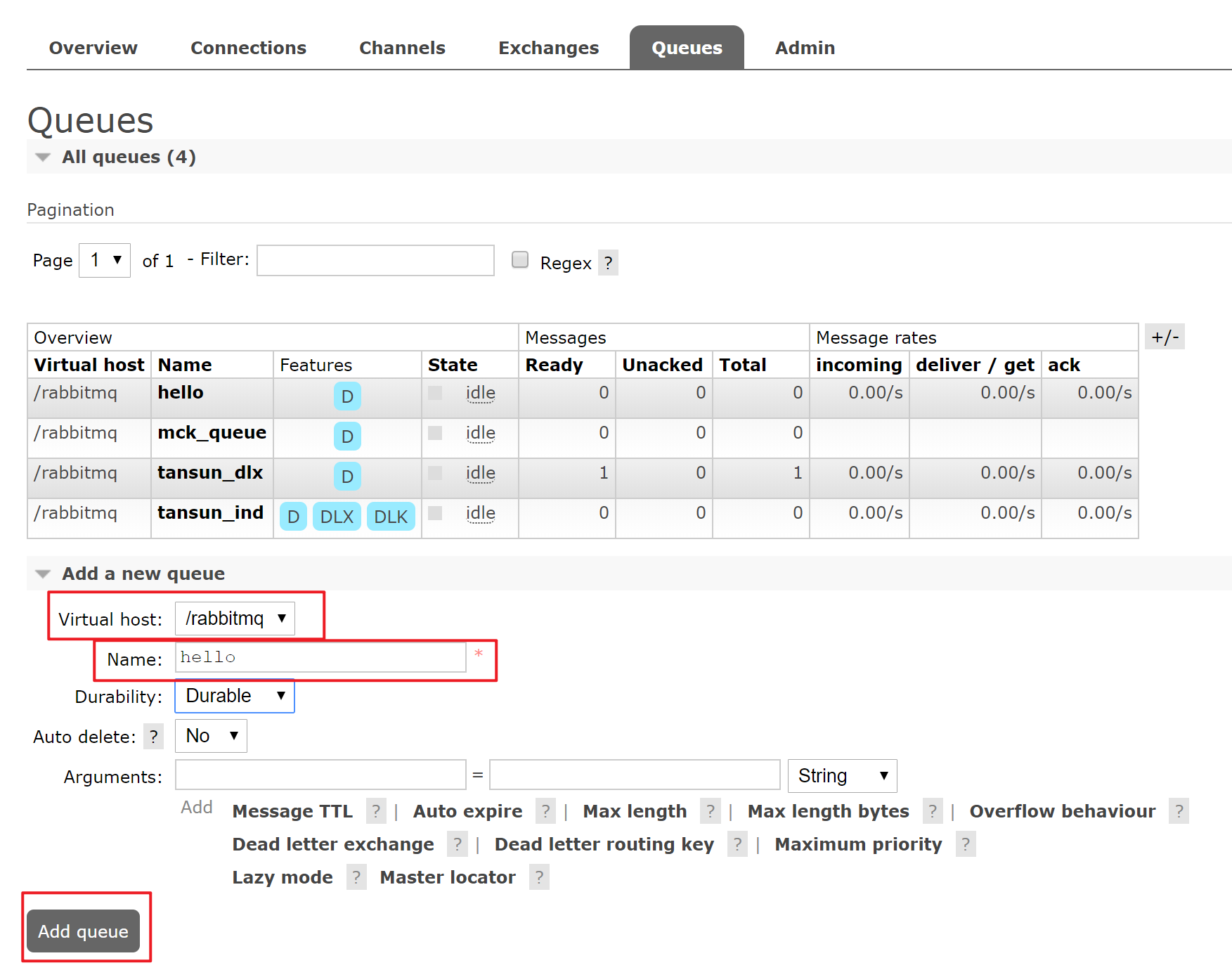Sort queues by Ready messages column
This screenshot has height=970, width=1232.
coord(555,365)
